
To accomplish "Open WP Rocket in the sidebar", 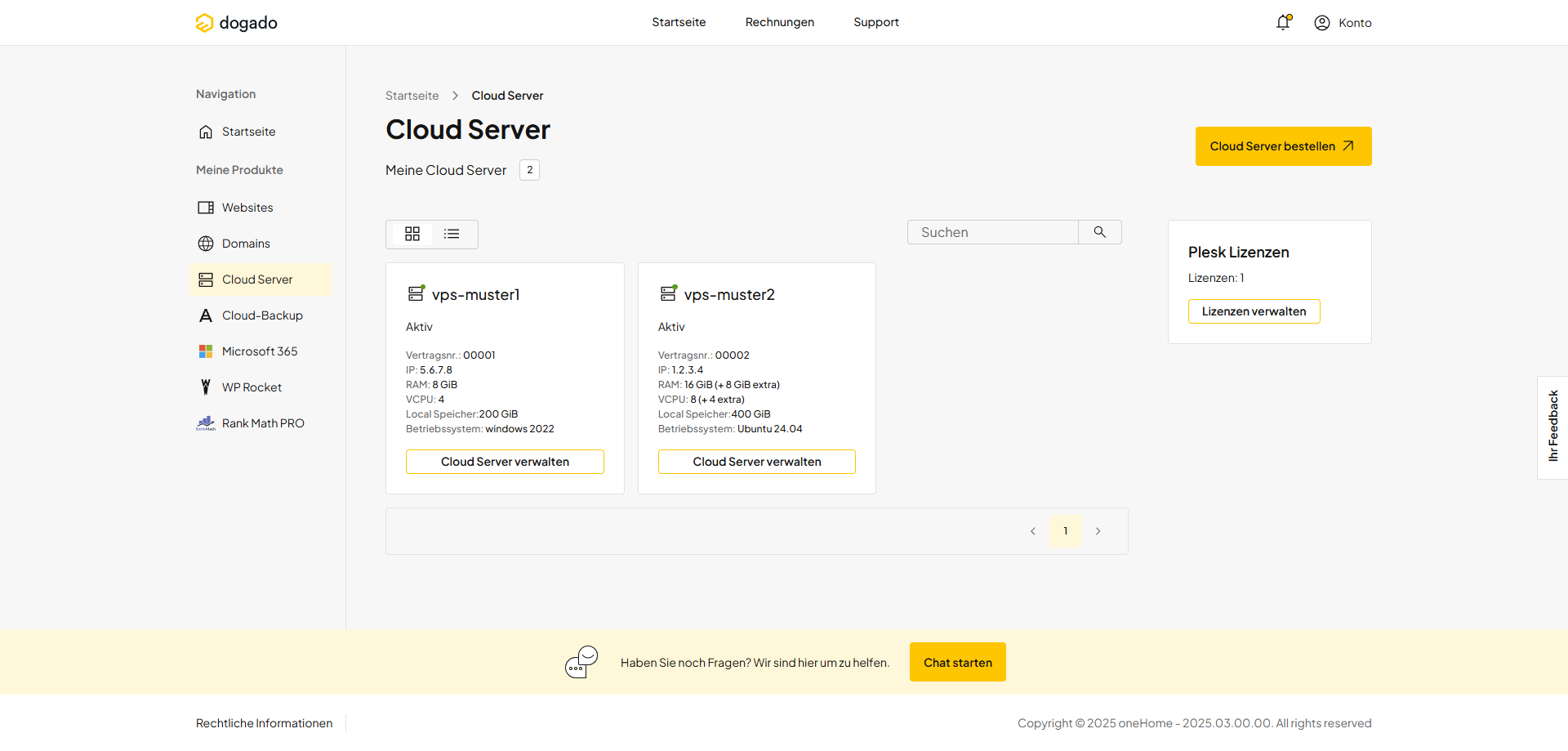I will [261, 387].
